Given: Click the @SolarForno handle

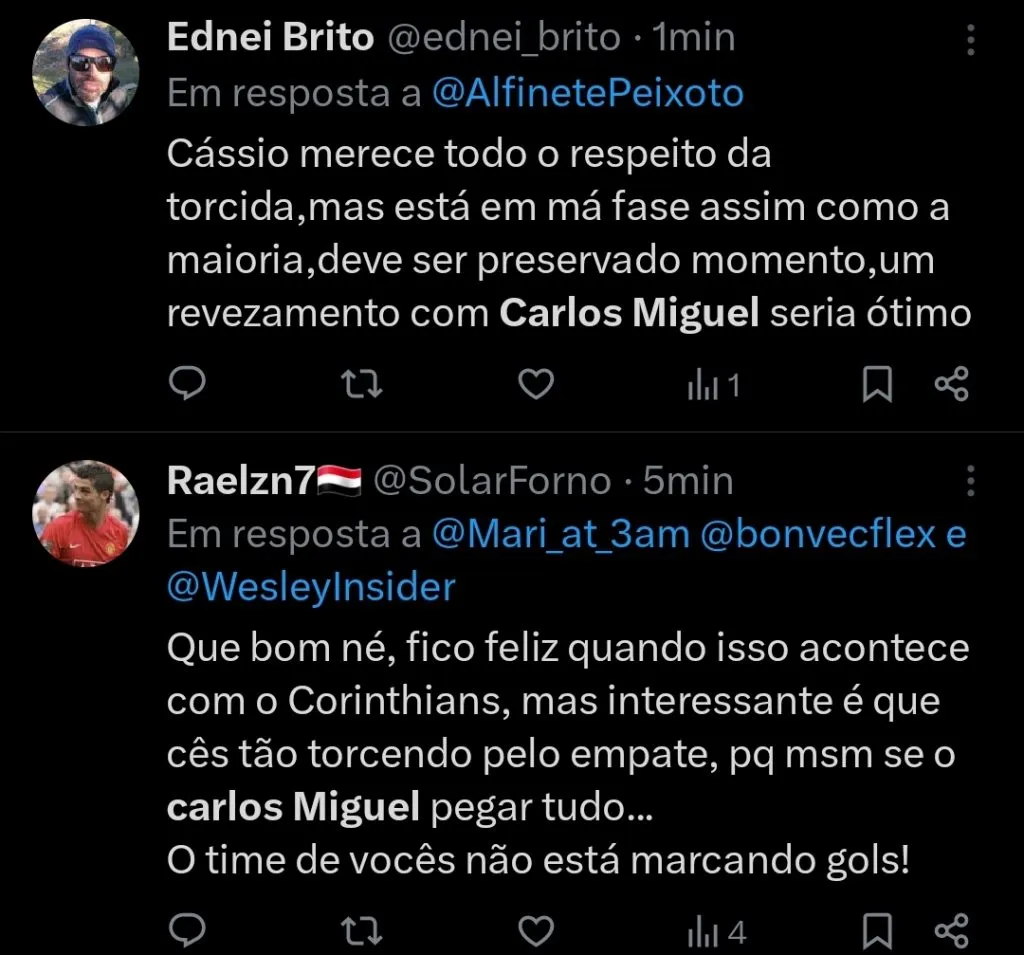Looking at the screenshot, I should pyautogui.click(x=490, y=480).
